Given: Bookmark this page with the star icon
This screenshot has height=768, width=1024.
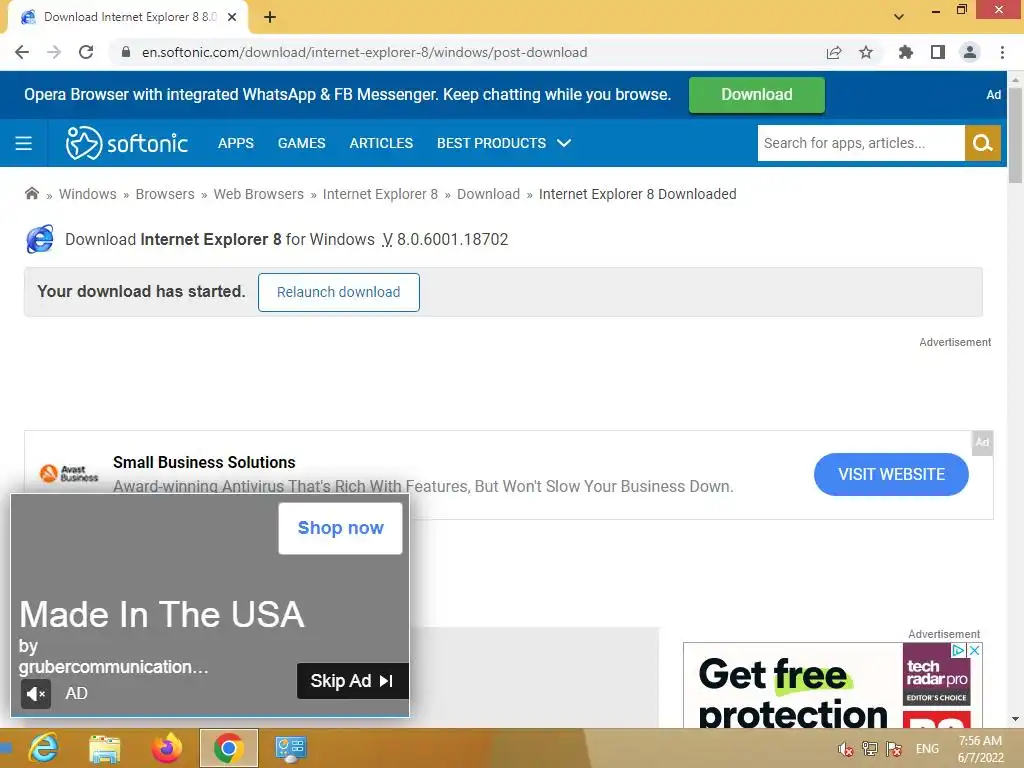Looking at the screenshot, I should [x=866, y=52].
